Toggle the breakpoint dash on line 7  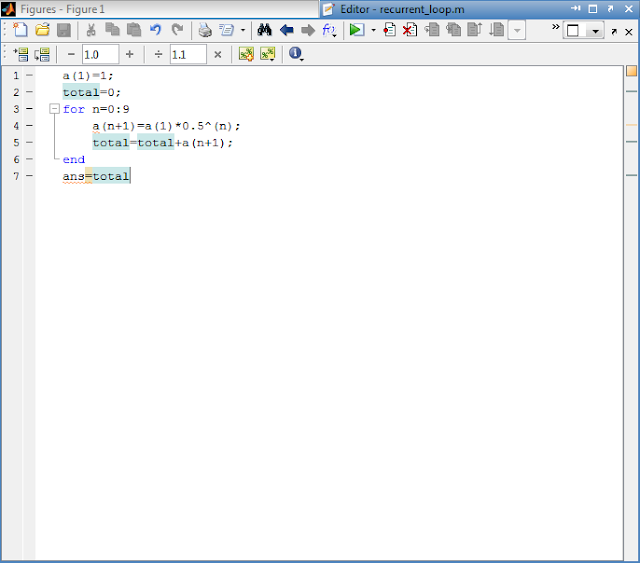tap(29, 176)
